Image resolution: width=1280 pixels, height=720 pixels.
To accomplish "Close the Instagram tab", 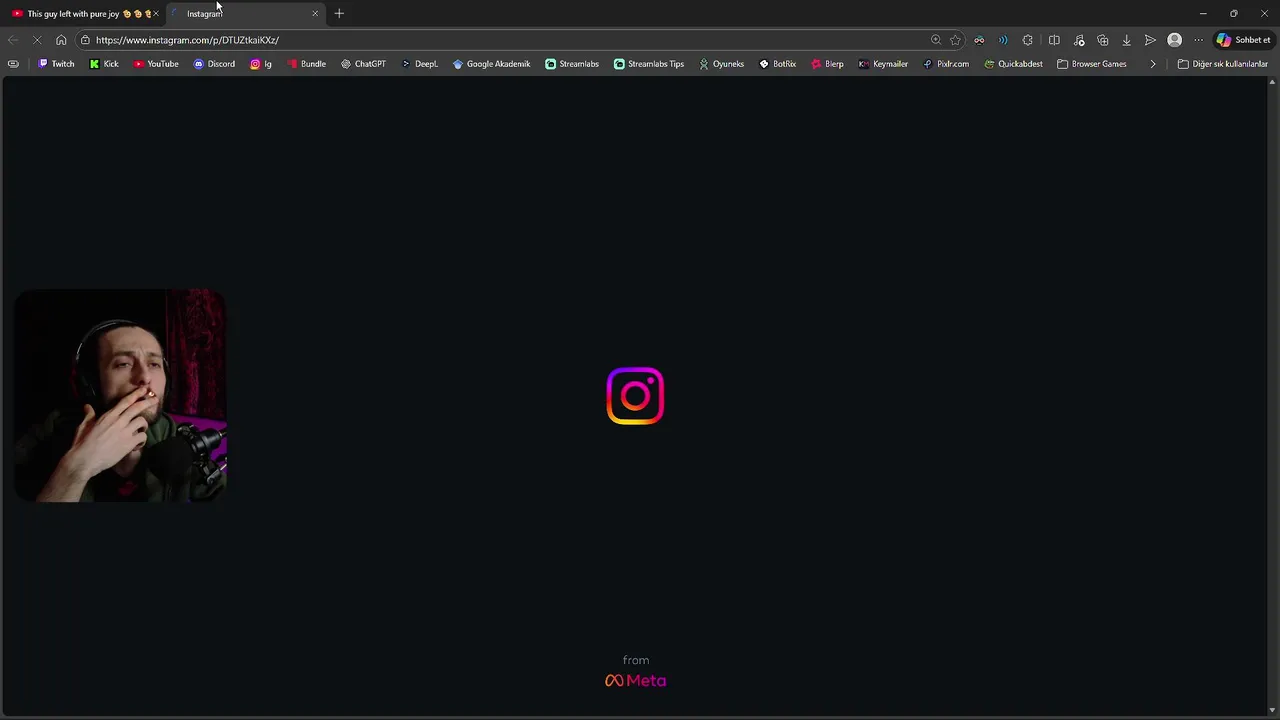I will 315,14.
